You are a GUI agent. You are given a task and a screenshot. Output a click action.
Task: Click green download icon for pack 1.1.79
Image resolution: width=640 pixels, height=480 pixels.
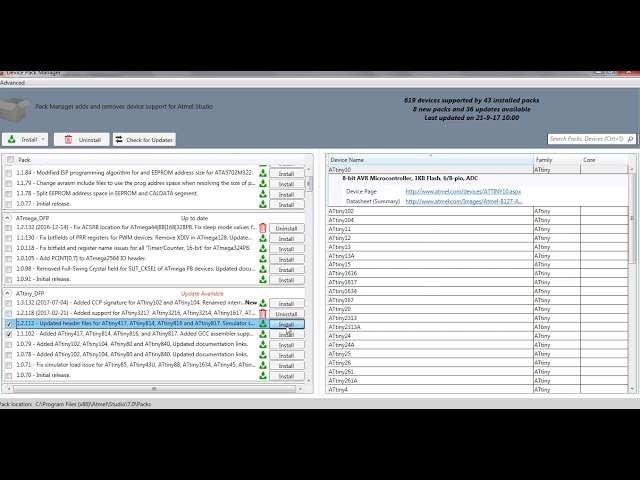pos(263,183)
